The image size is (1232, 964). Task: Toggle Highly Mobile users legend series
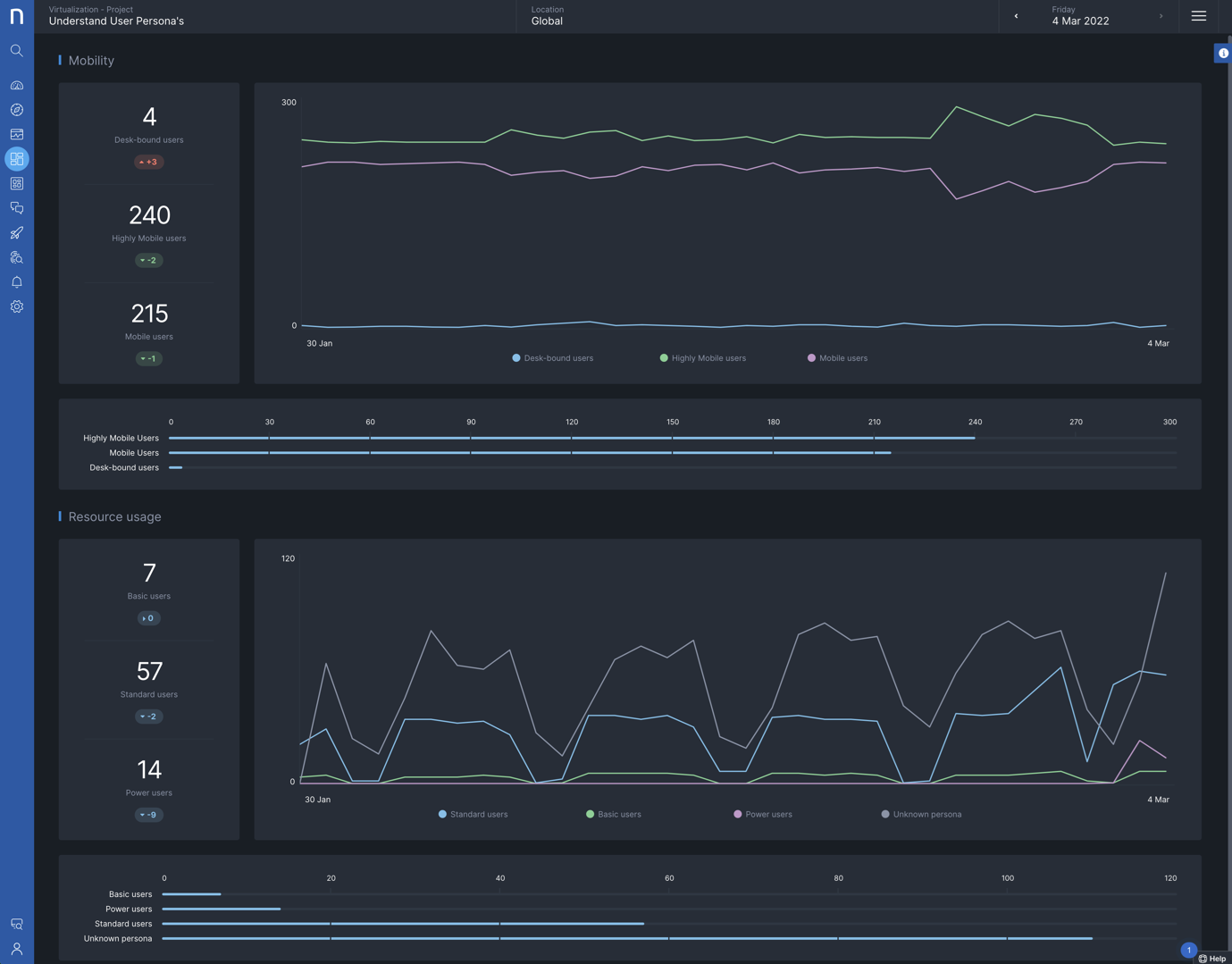(x=702, y=358)
